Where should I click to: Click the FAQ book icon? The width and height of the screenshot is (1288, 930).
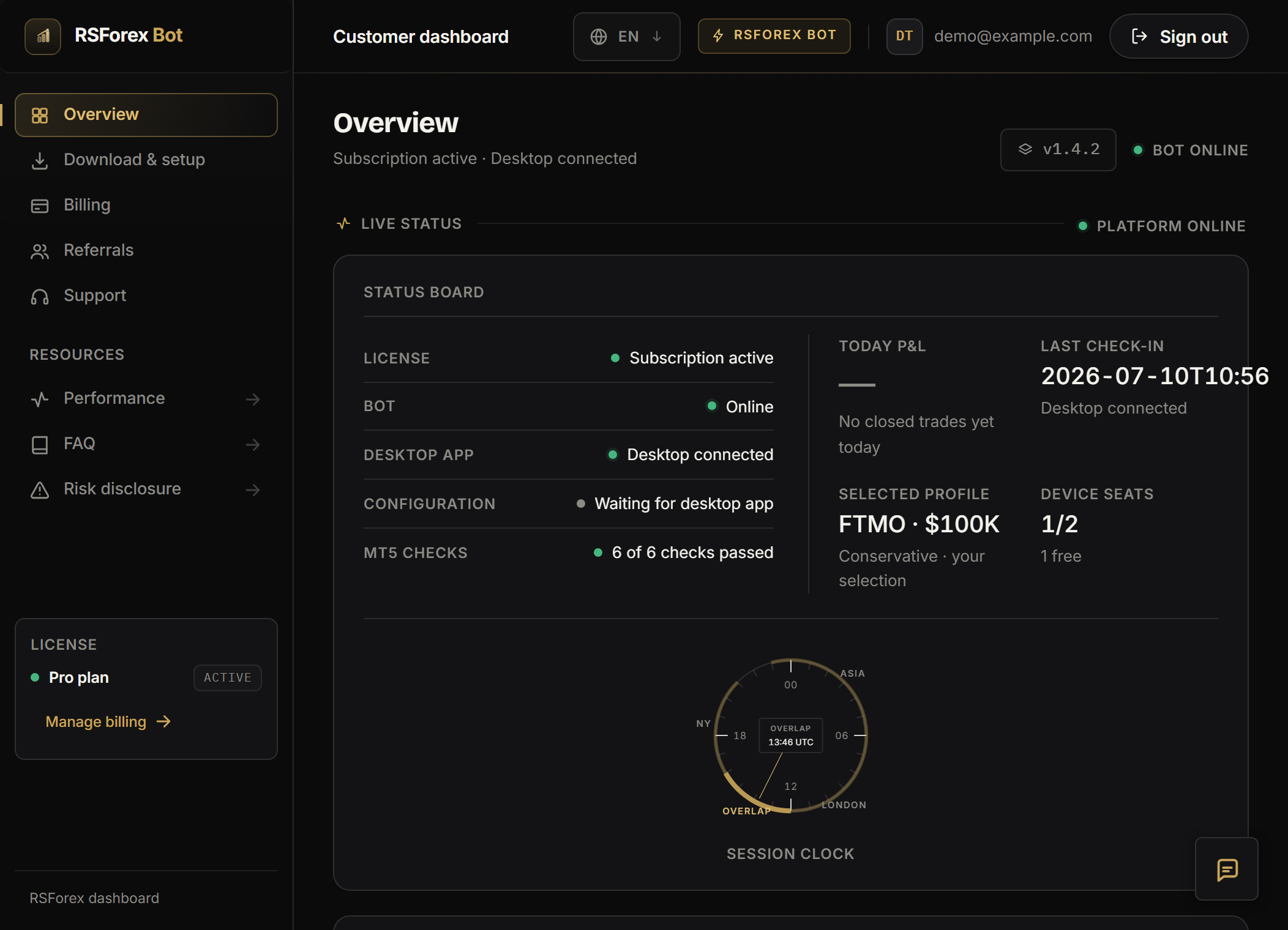40,445
